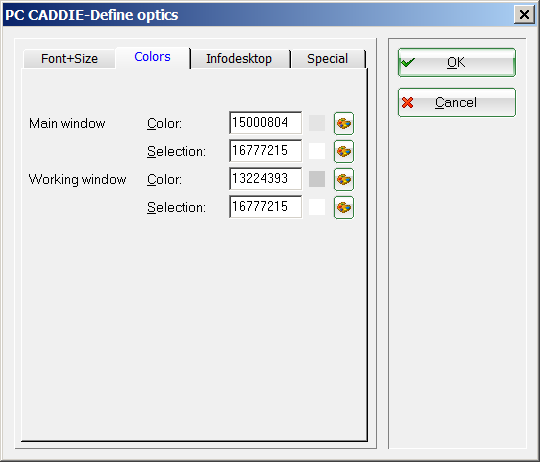
Task: Focus the Main window Color field 15000804
Action: tap(266, 123)
